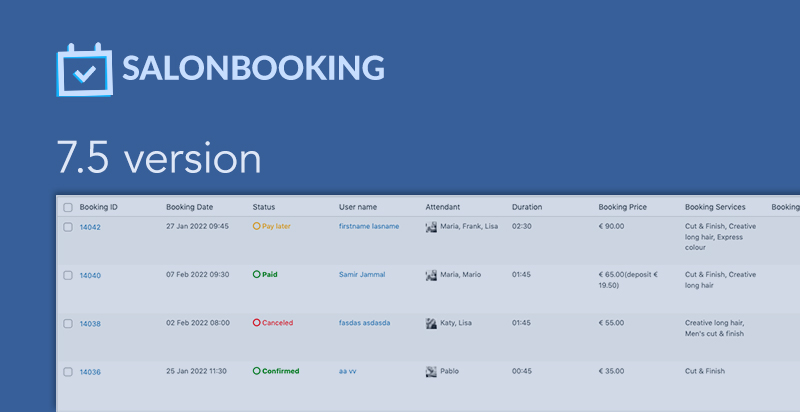This screenshot has height=412, width=800.
Task: Open booking ID 14040 link
Action: (90, 275)
